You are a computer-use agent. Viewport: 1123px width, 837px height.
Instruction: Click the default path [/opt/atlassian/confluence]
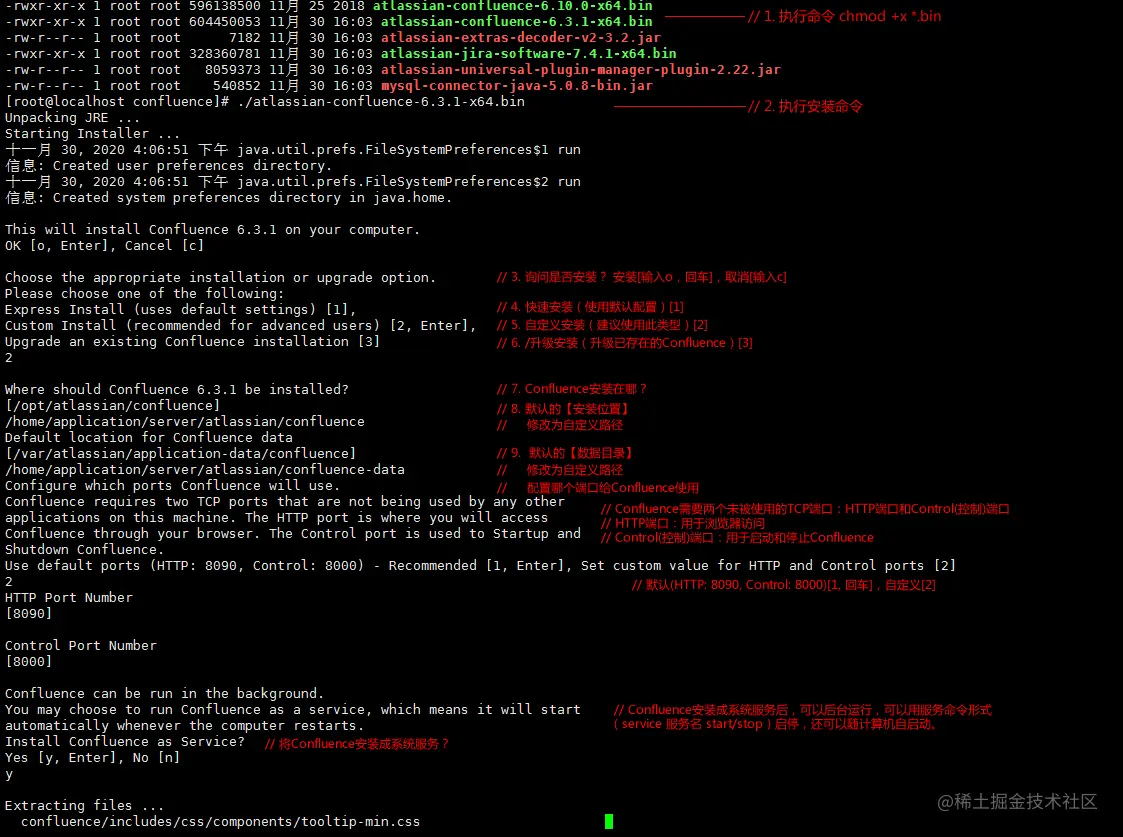112,405
